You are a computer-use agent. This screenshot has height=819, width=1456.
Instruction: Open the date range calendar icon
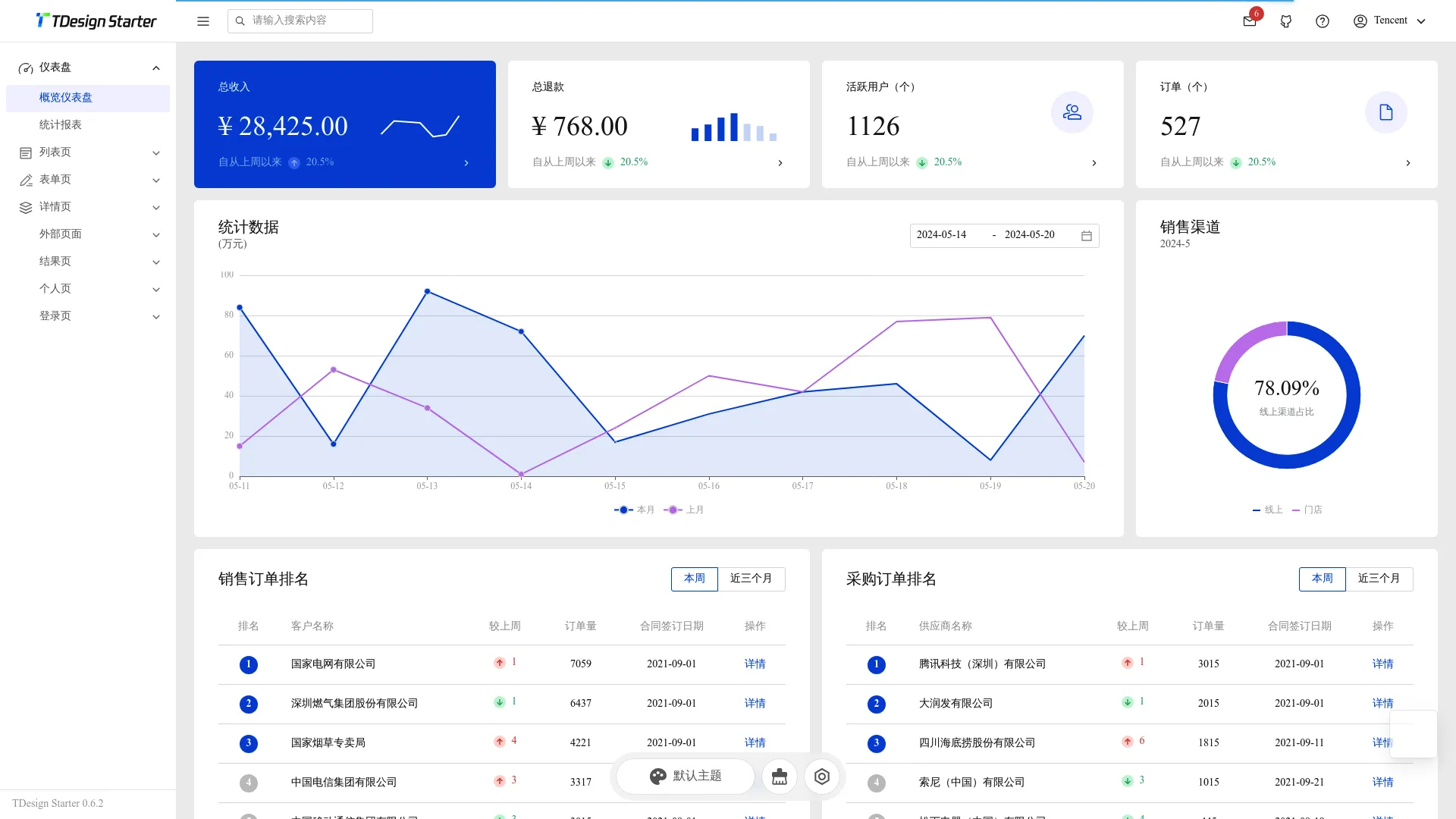tap(1087, 236)
